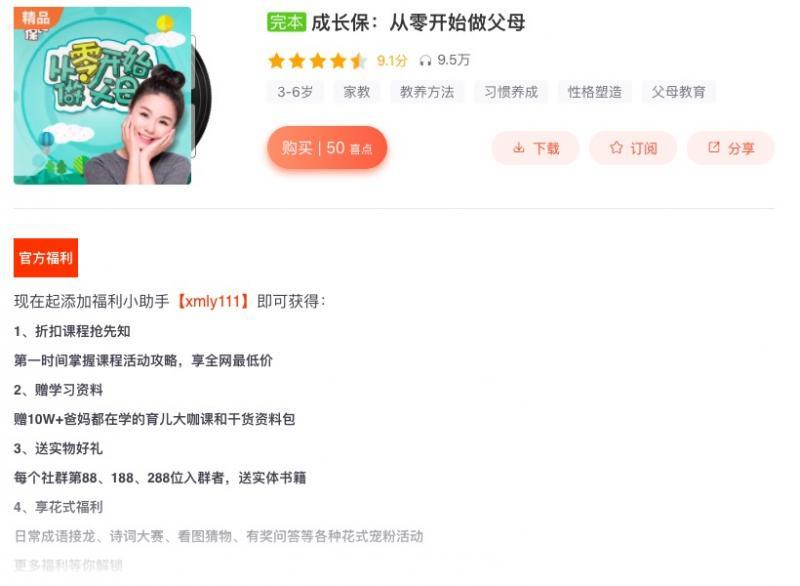This screenshot has width=800, height=586.
Task: Select the 3-6岁 tag
Action: click(295, 92)
